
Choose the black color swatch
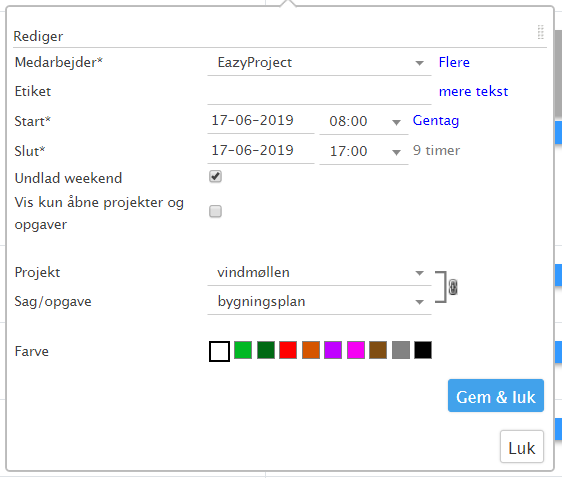click(x=423, y=350)
